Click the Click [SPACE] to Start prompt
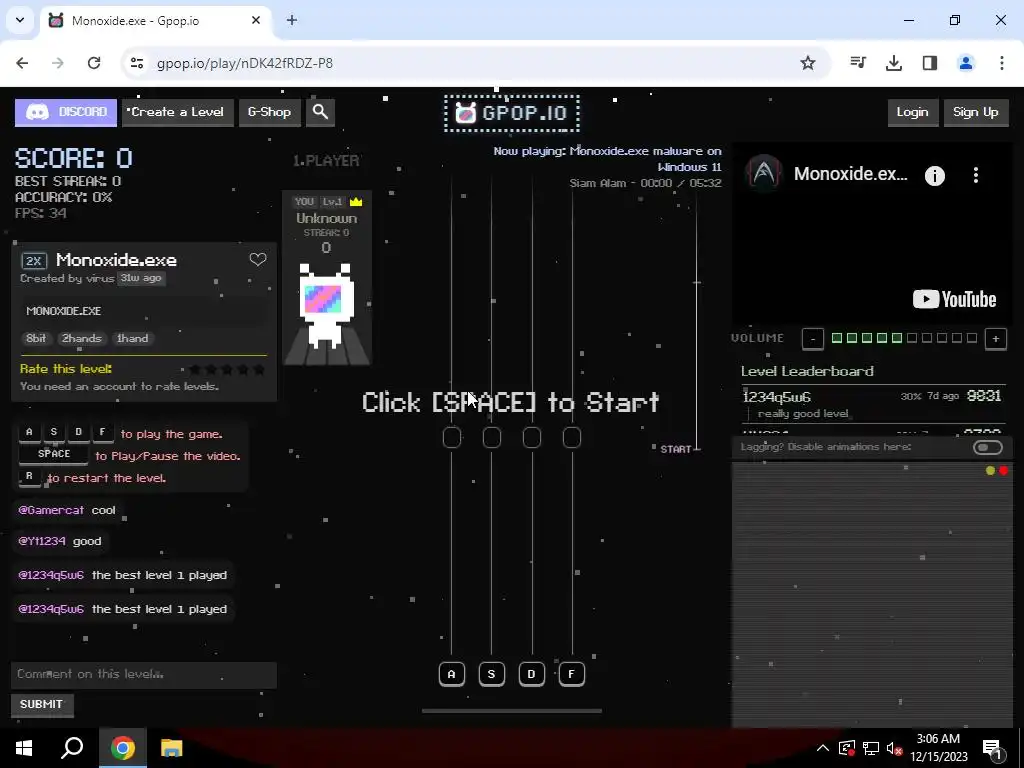 [x=511, y=402]
